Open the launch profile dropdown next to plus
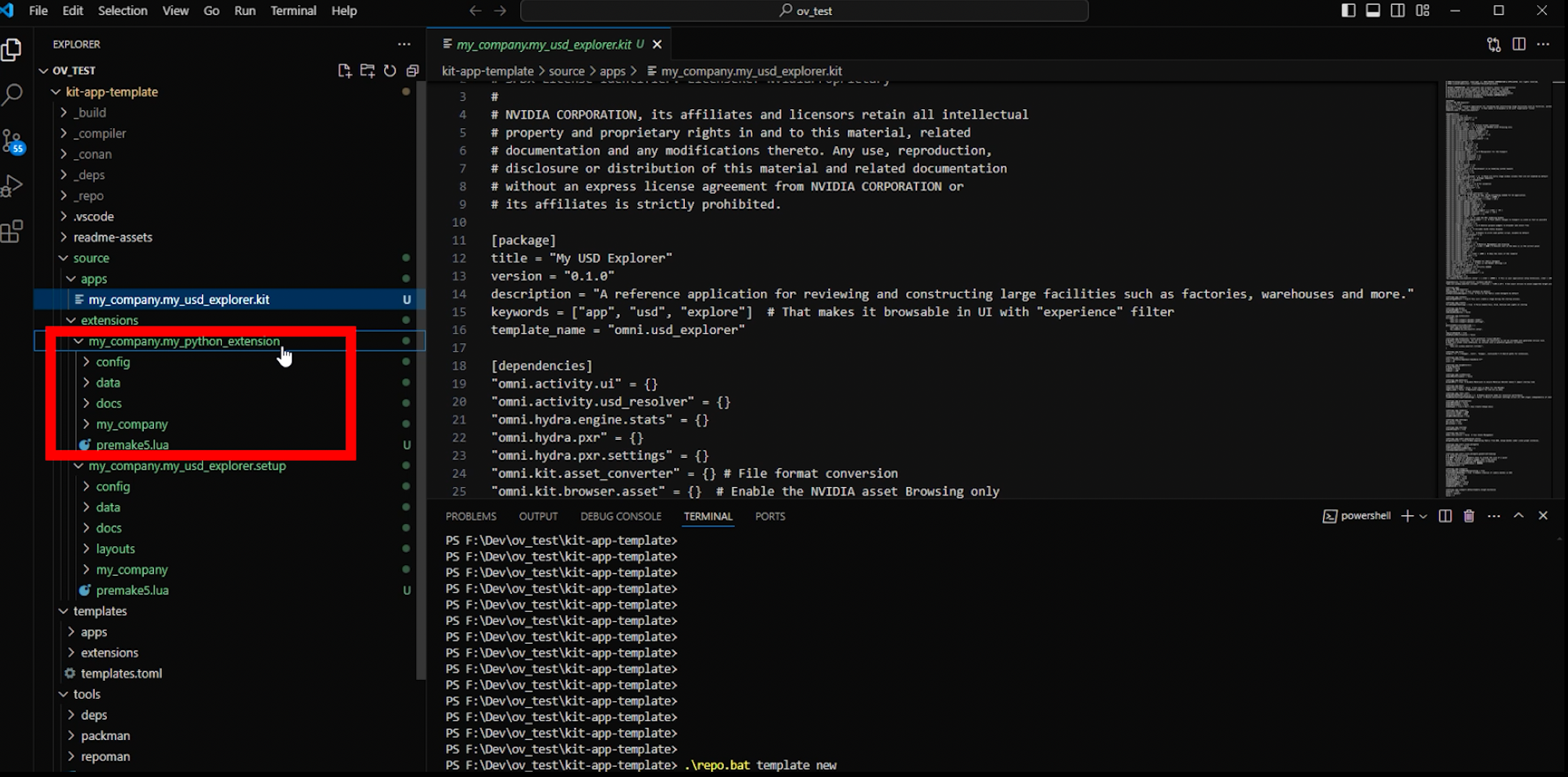 point(1423,516)
